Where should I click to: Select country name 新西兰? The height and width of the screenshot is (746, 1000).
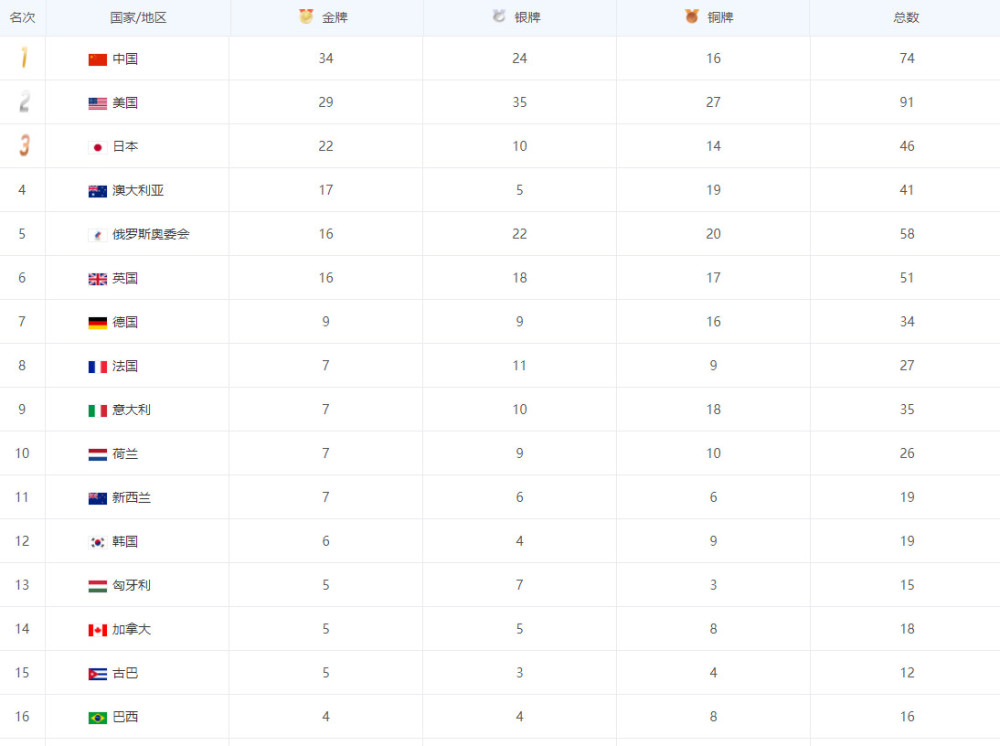tap(131, 497)
